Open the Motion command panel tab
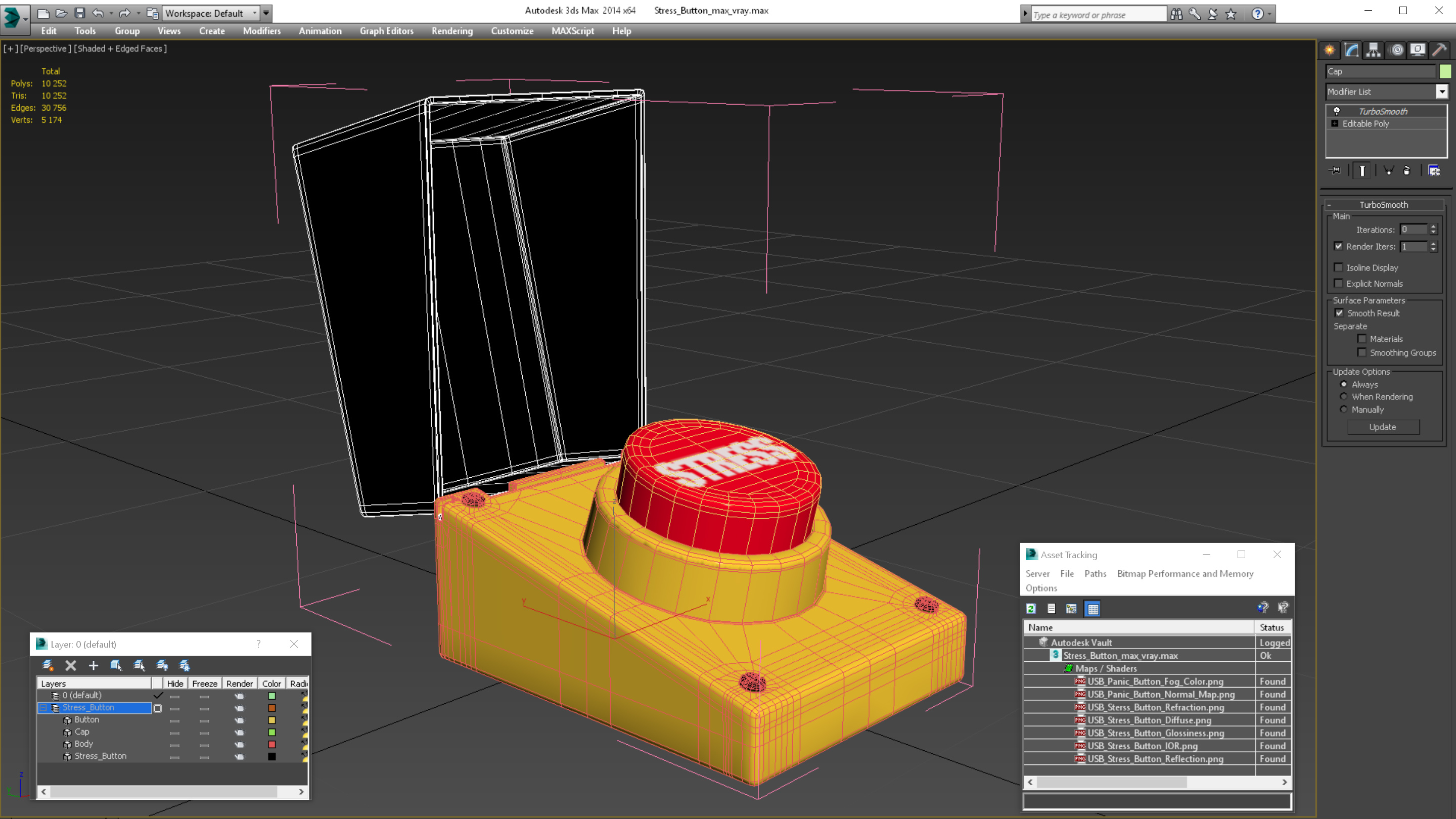 tap(1396, 51)
